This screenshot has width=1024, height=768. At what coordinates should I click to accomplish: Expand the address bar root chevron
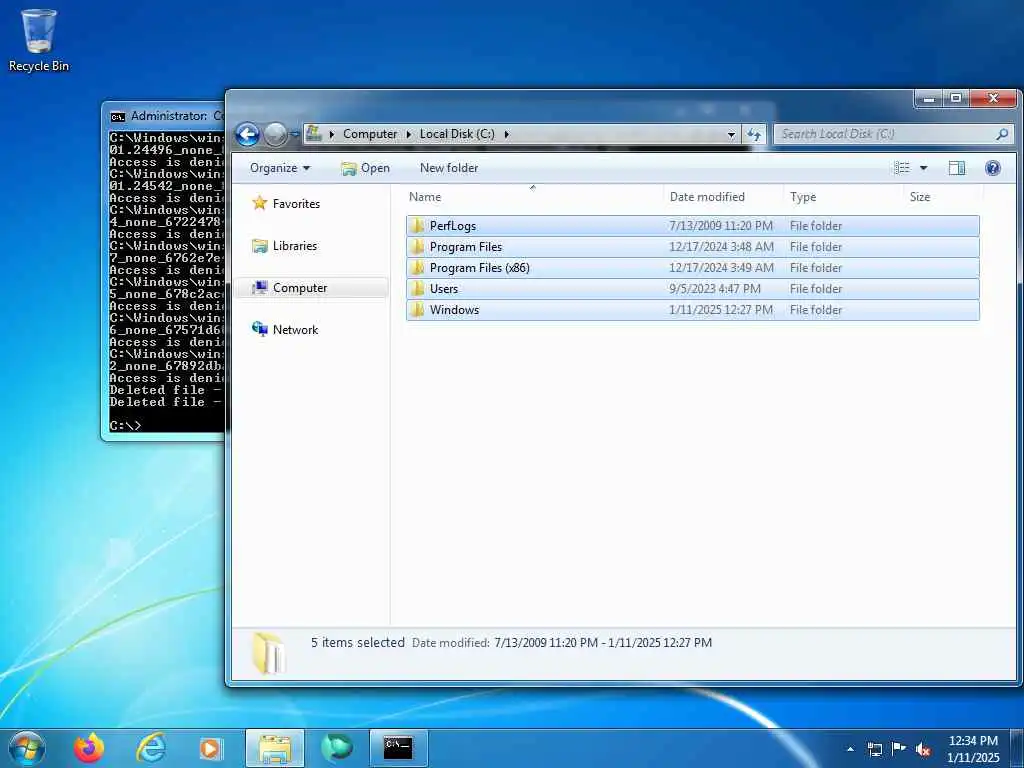[x=332, y=134]
